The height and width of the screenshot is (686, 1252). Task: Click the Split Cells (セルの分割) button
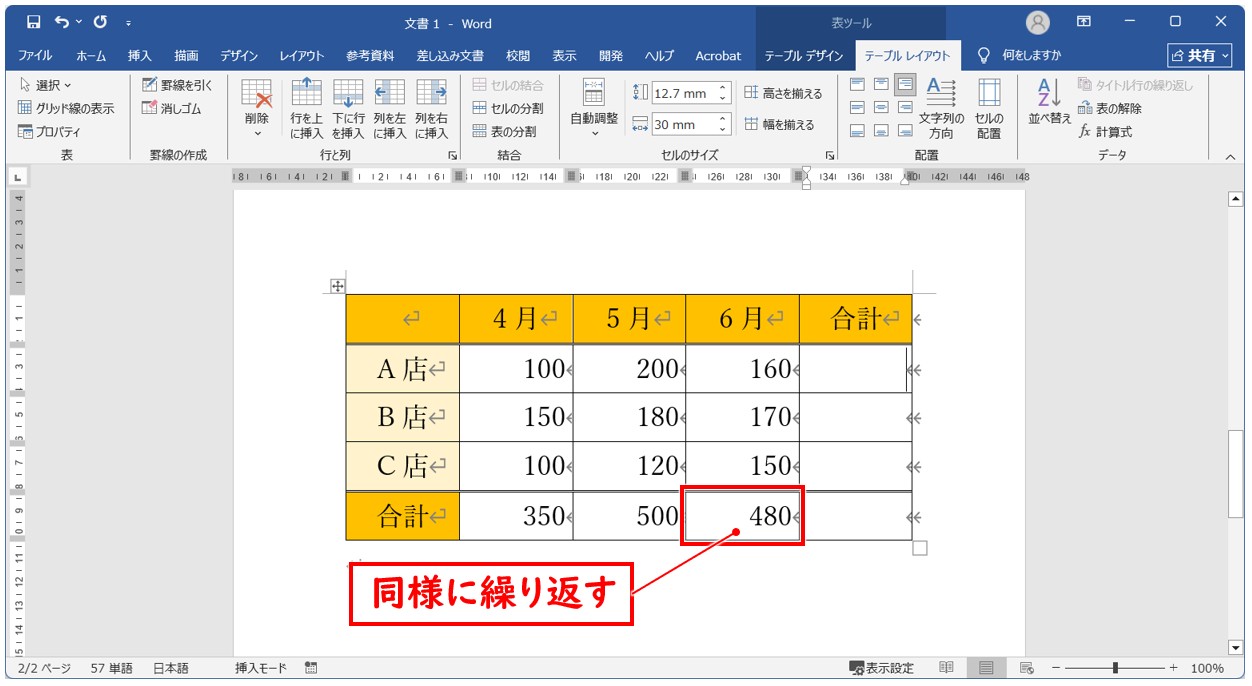tap(508, 108)
